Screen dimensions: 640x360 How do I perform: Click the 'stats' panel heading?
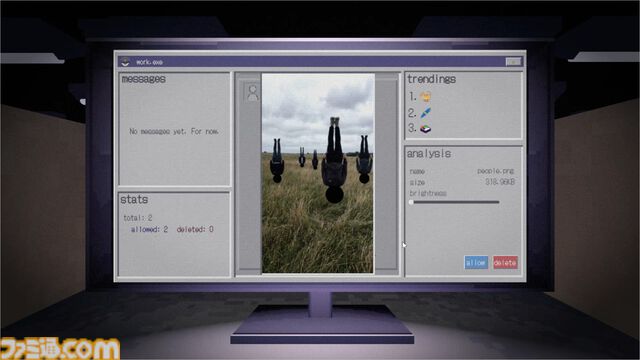(134, 200)
